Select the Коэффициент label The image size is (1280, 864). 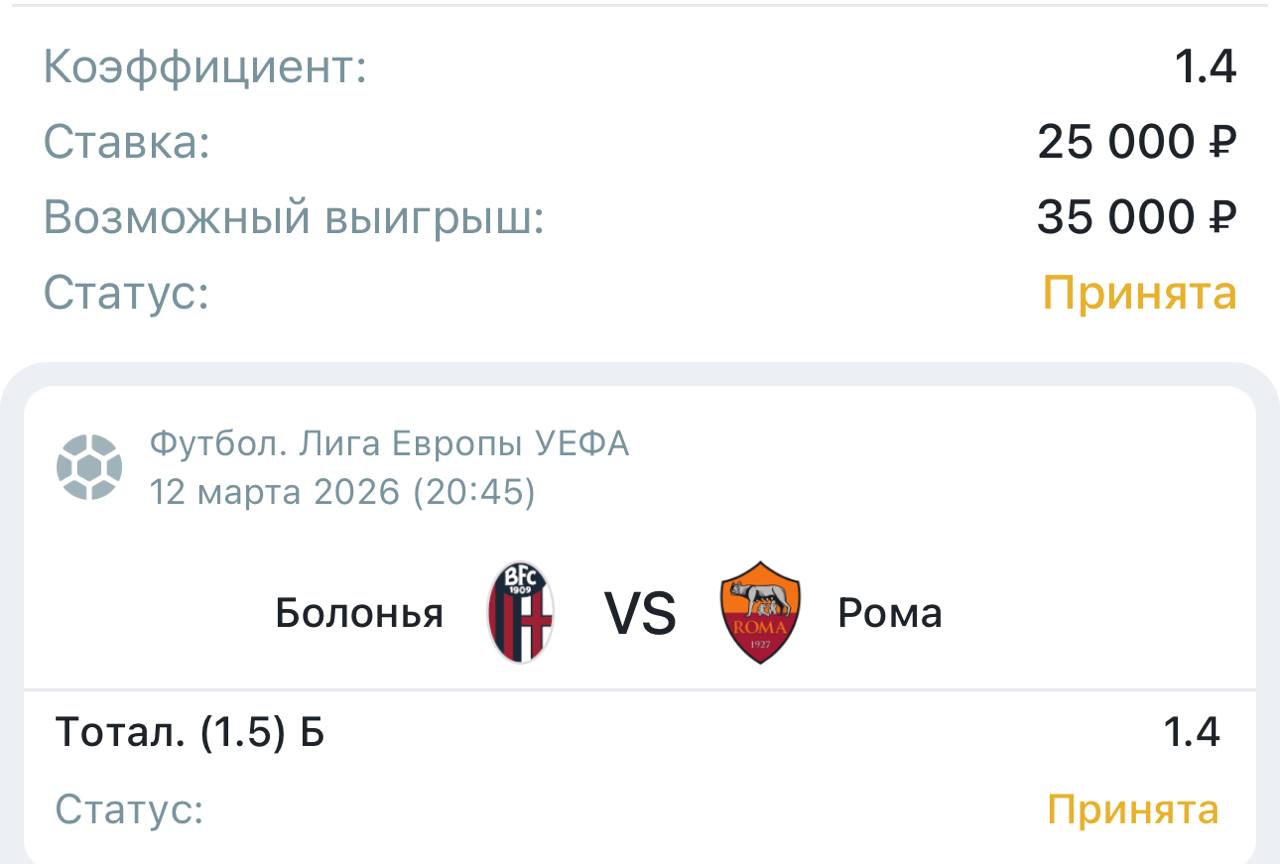[205, 67]
